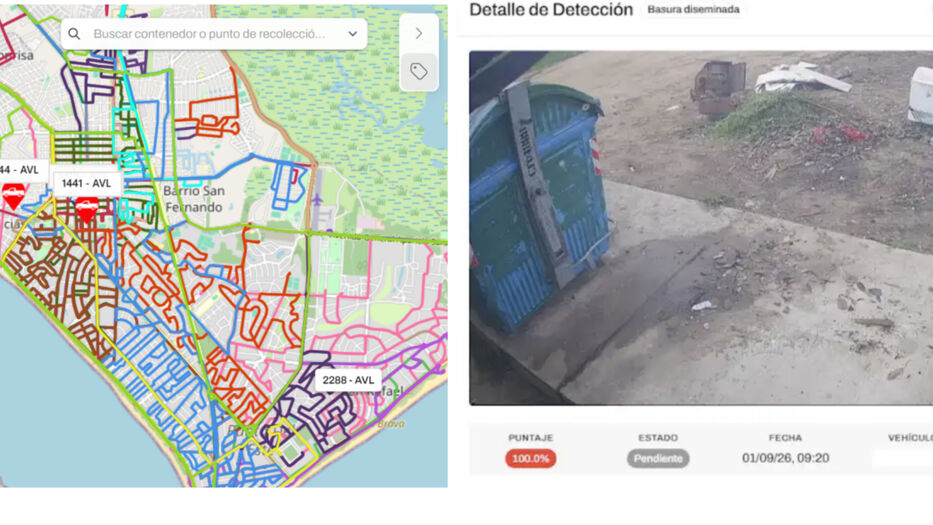This screenshot has width=933, height=525.
Task: Click the 'Basura diseminada' detection tag
Action: [693, 10]
